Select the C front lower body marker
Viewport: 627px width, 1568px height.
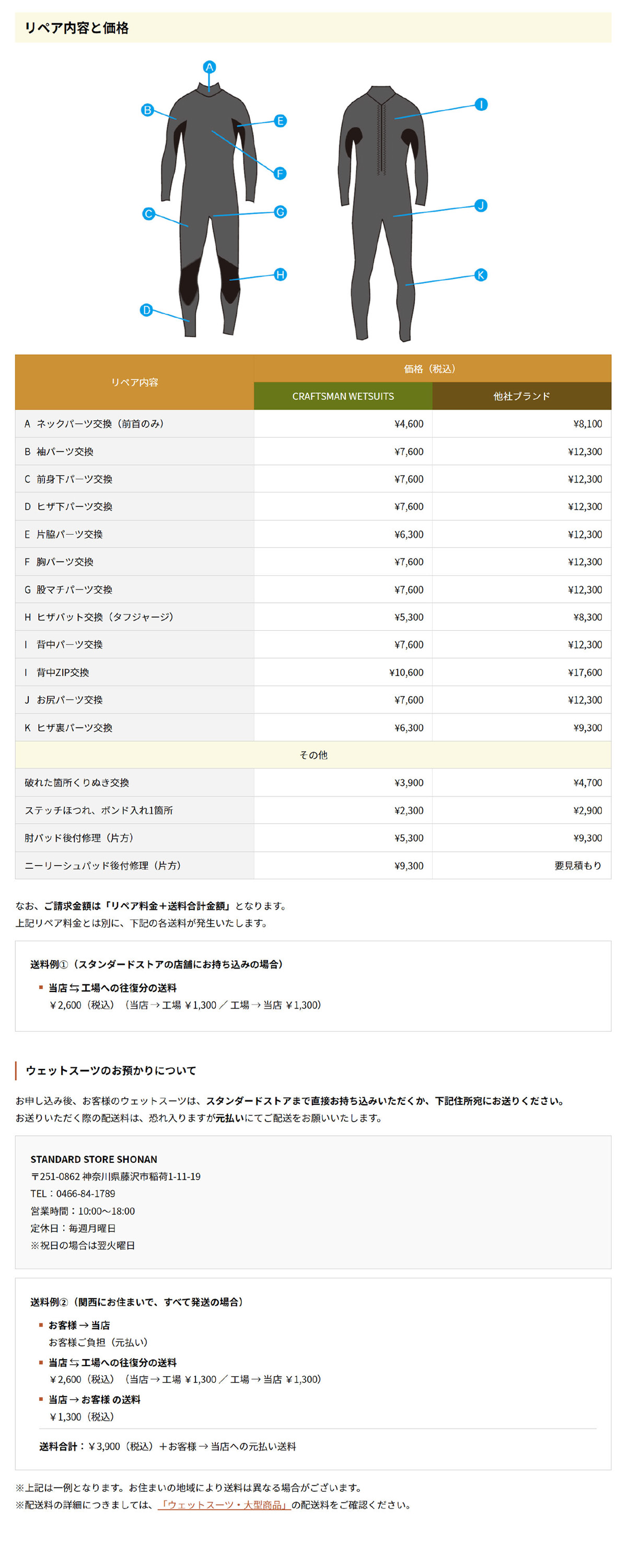click(x=148, y=214)
